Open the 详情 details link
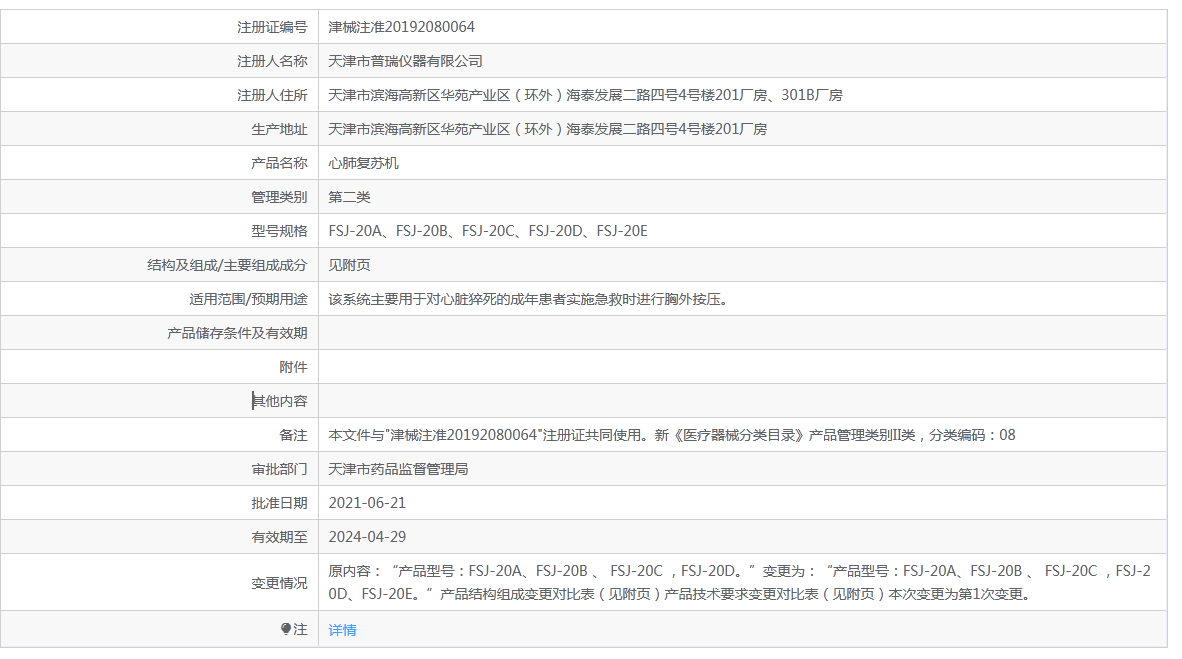 pos(342,630)
